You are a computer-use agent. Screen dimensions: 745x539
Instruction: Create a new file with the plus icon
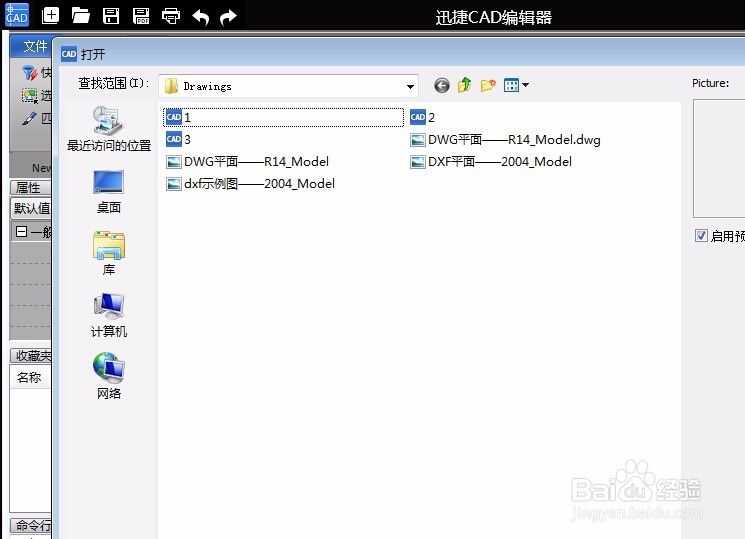50,16
